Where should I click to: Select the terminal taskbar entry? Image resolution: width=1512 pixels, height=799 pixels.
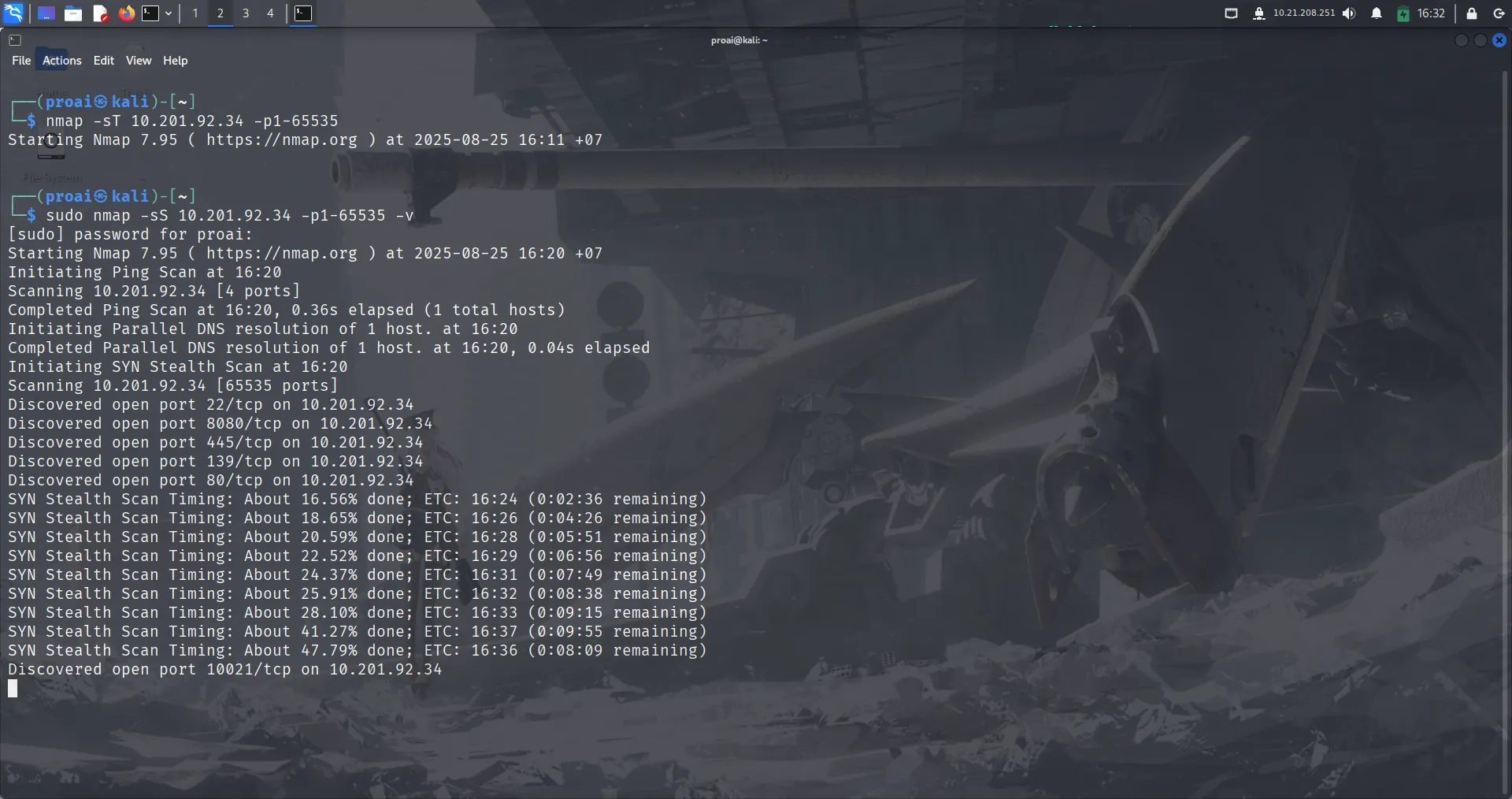click(303, 13)
